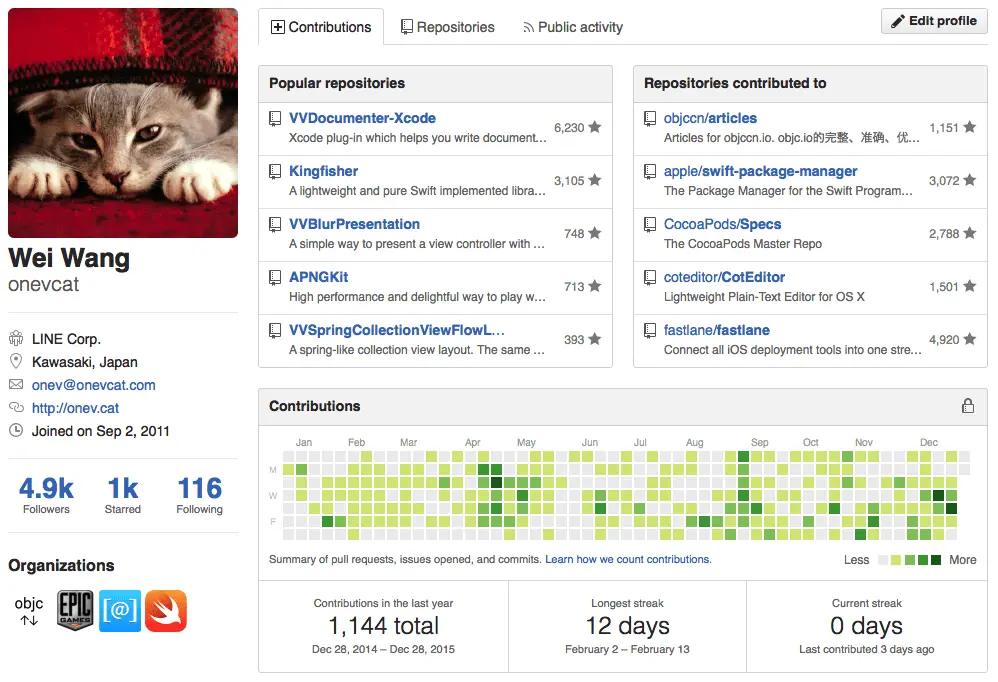The width and height of the screenshot is (998, 682).
Task: Click Learn how we count contributions
Action: (628, 559)
